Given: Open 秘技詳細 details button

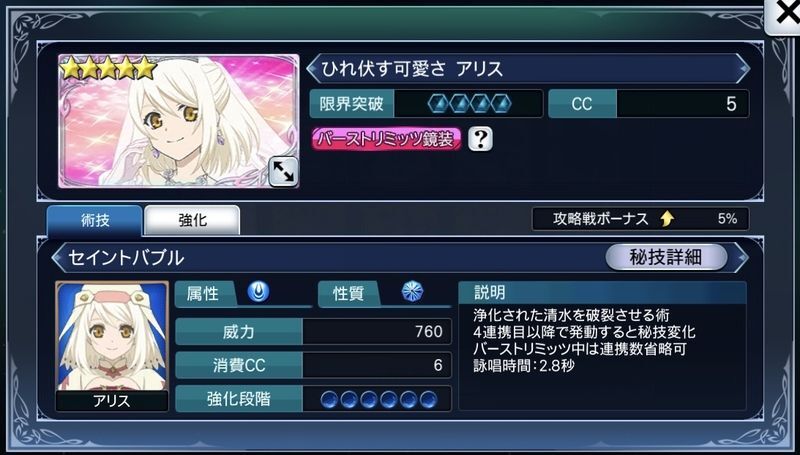Looking at the screenshot, I should click(x=666, y=258).
